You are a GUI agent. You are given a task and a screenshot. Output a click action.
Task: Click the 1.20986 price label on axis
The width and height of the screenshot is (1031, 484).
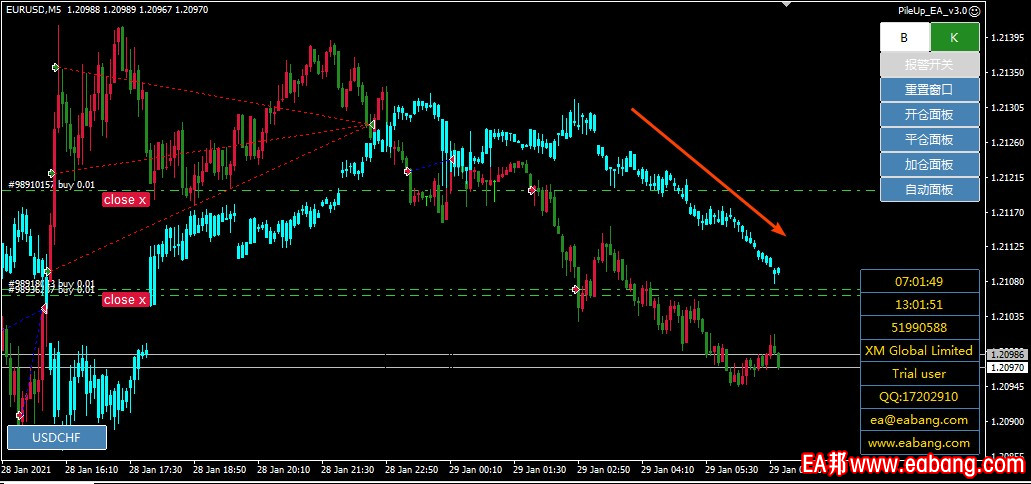coord(1006,355)
